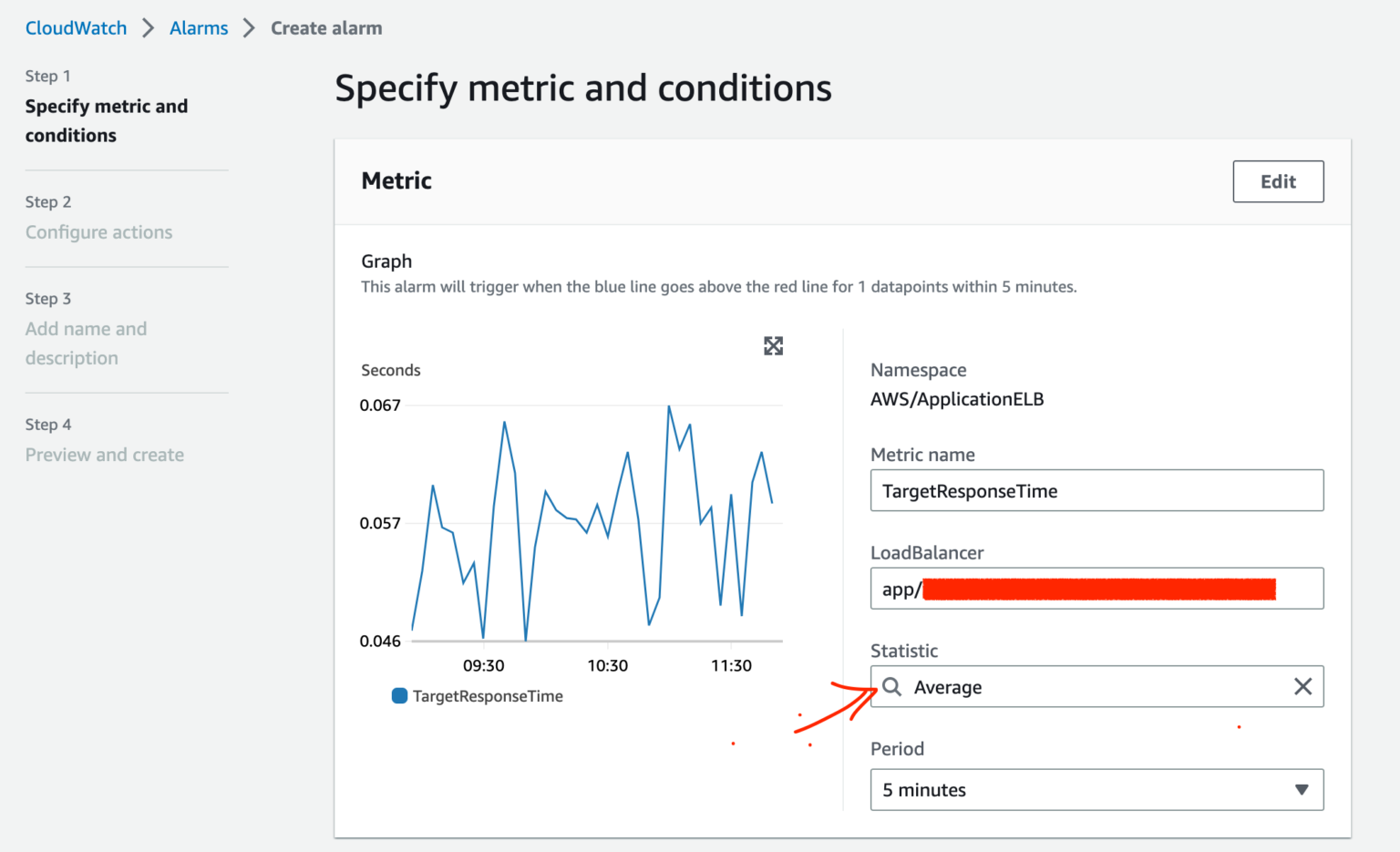Select Step 1 Specify metric and conditions

click(107, 120)
